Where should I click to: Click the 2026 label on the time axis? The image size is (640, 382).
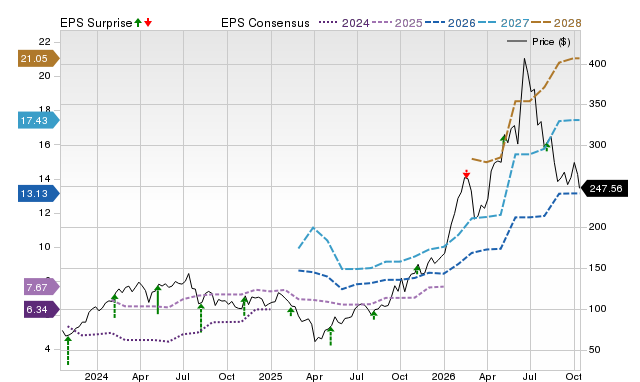pos(444,376)
